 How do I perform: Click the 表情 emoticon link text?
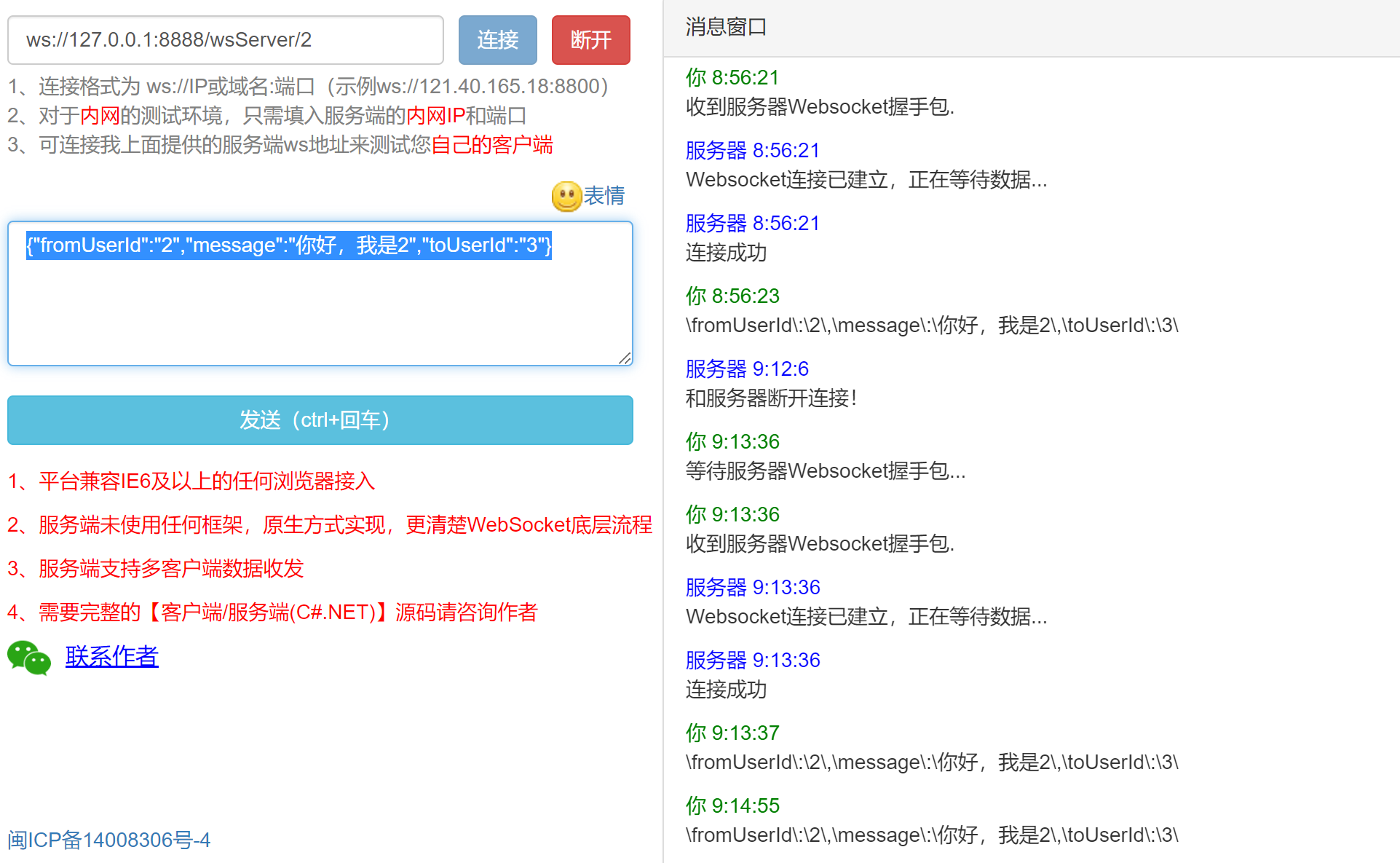(604, 195)
